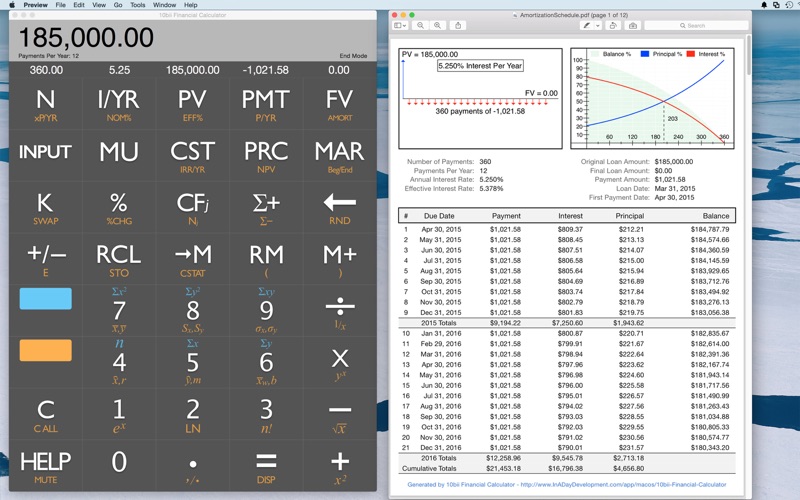Open the File menu

coord(61,5)
